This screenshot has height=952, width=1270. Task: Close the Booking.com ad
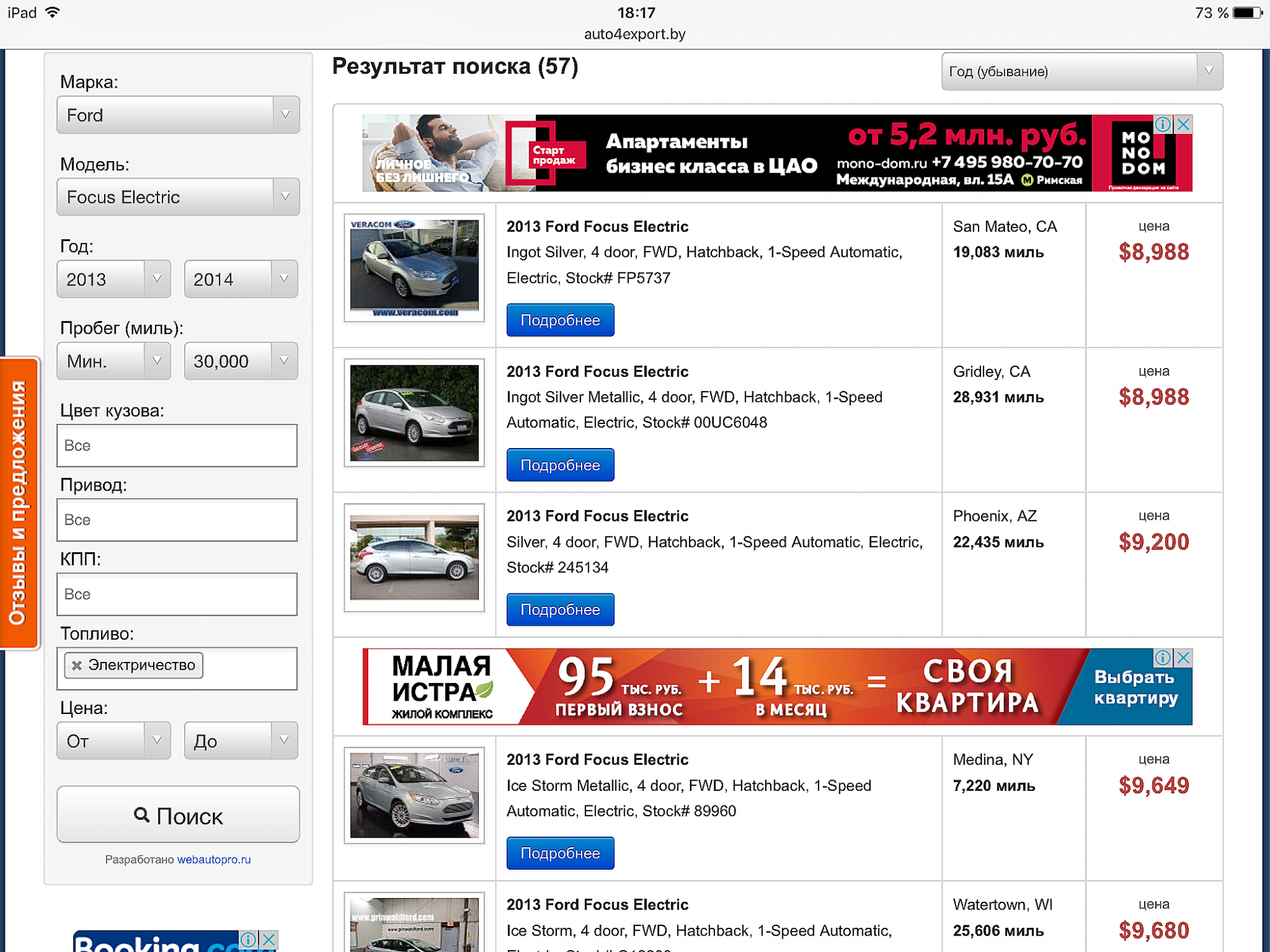tap(269, 939)
